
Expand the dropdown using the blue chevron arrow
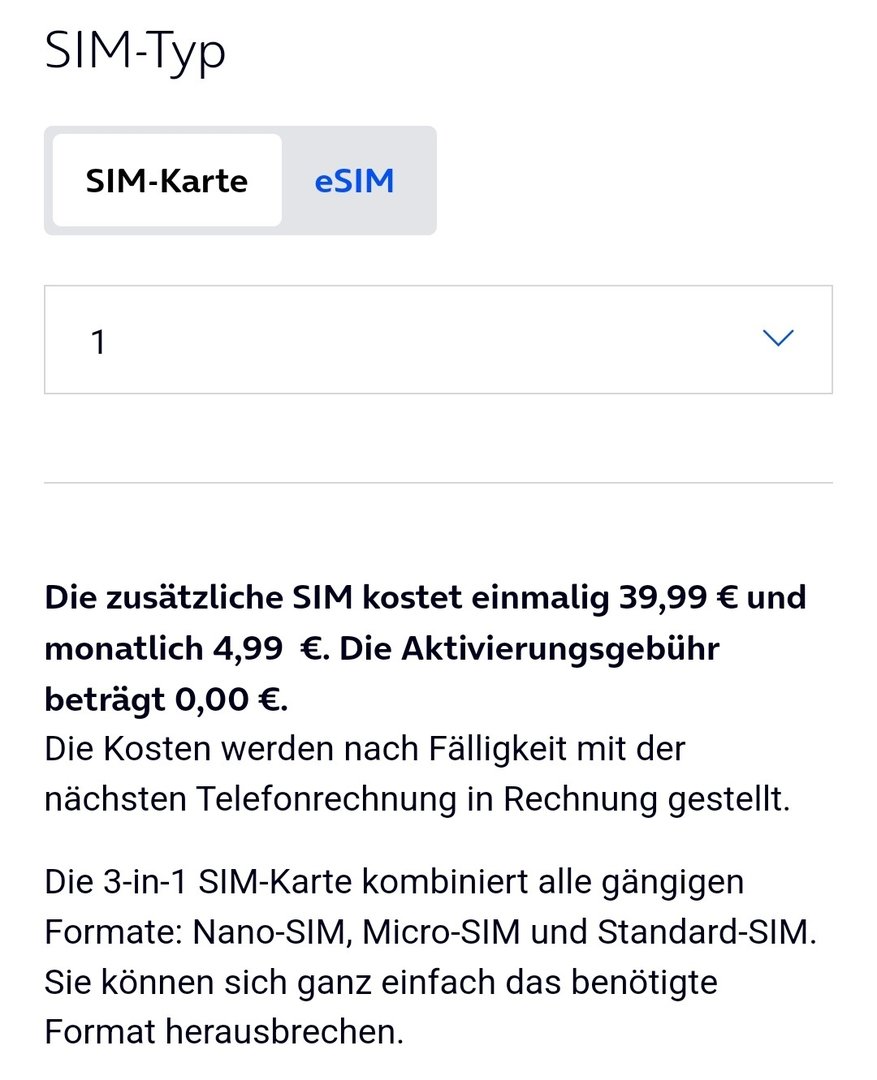coord(777,338)
